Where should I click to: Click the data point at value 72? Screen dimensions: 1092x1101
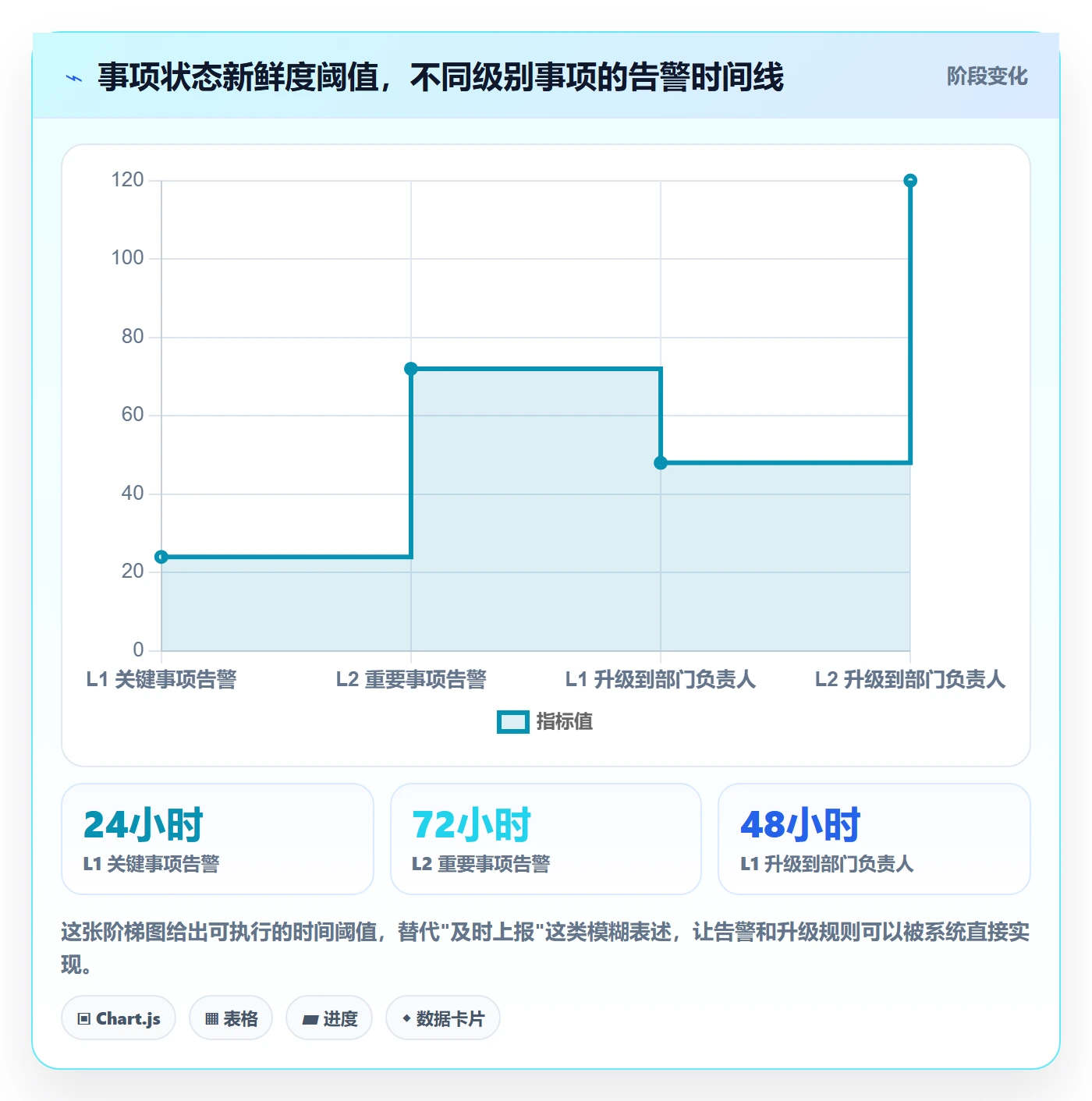411,369
